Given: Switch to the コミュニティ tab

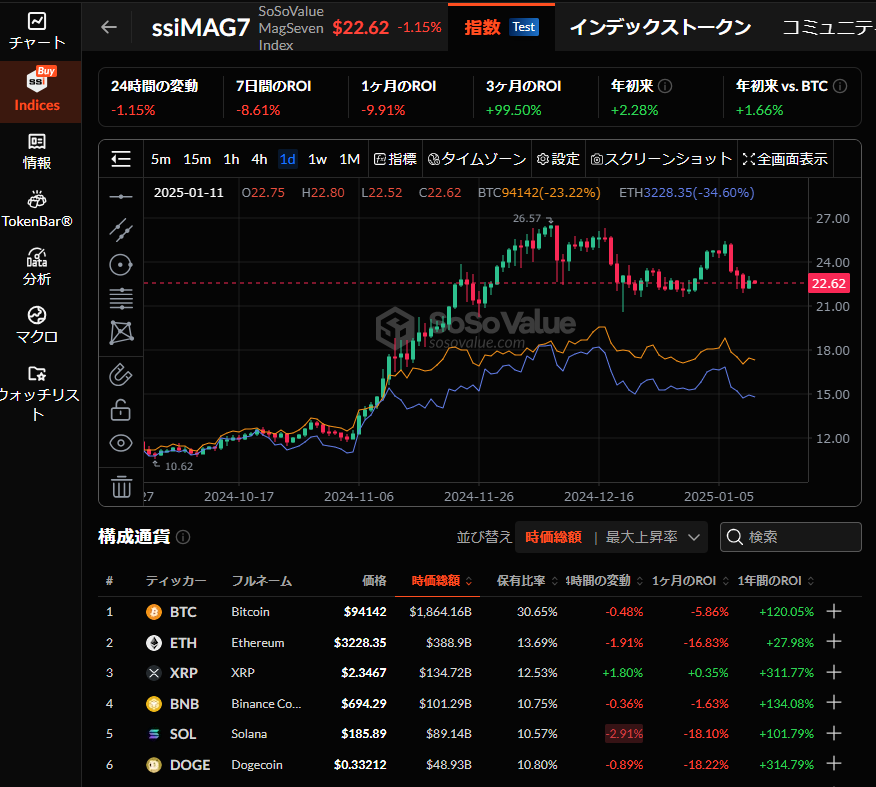Looking at the screenshot, I should (x=829, y=27).
